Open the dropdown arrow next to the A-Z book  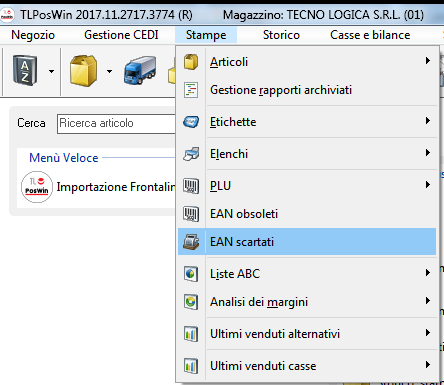pyautogui.click(x=51, y=71)
